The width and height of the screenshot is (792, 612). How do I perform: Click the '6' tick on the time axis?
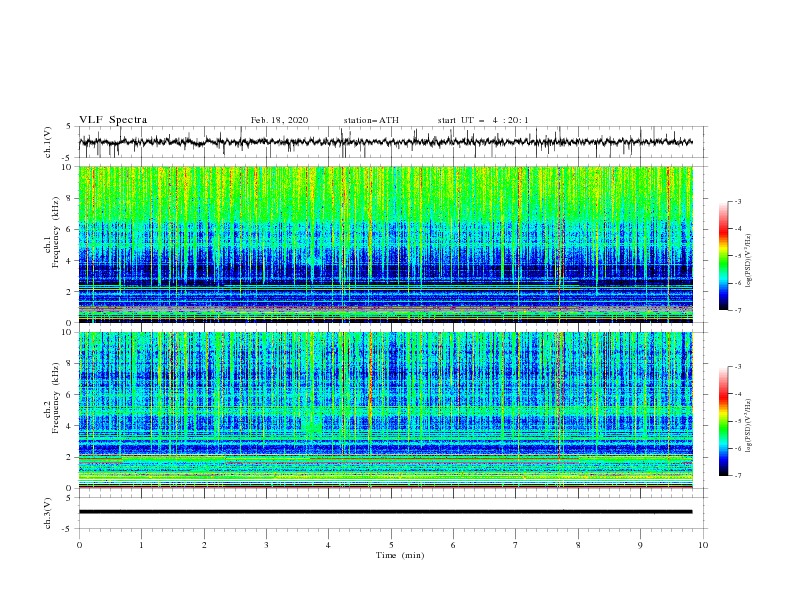[x=453, y=545]
